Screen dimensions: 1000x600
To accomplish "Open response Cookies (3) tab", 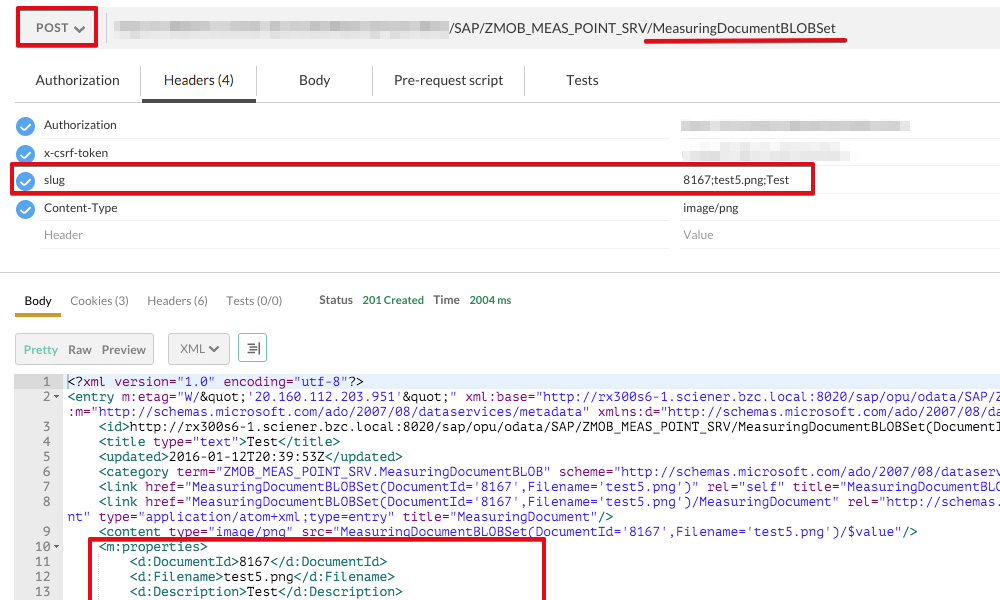I will click(x=99, y=301).
